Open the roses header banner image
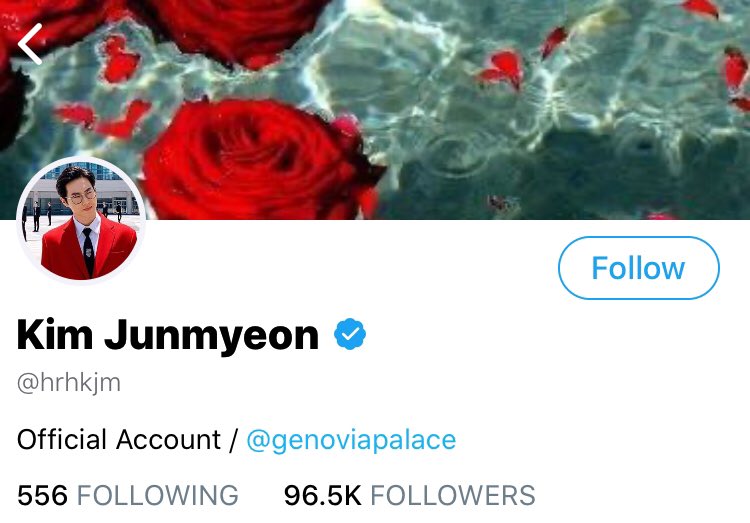The height and width of the screenshot is (523, 750). point(375,110)
